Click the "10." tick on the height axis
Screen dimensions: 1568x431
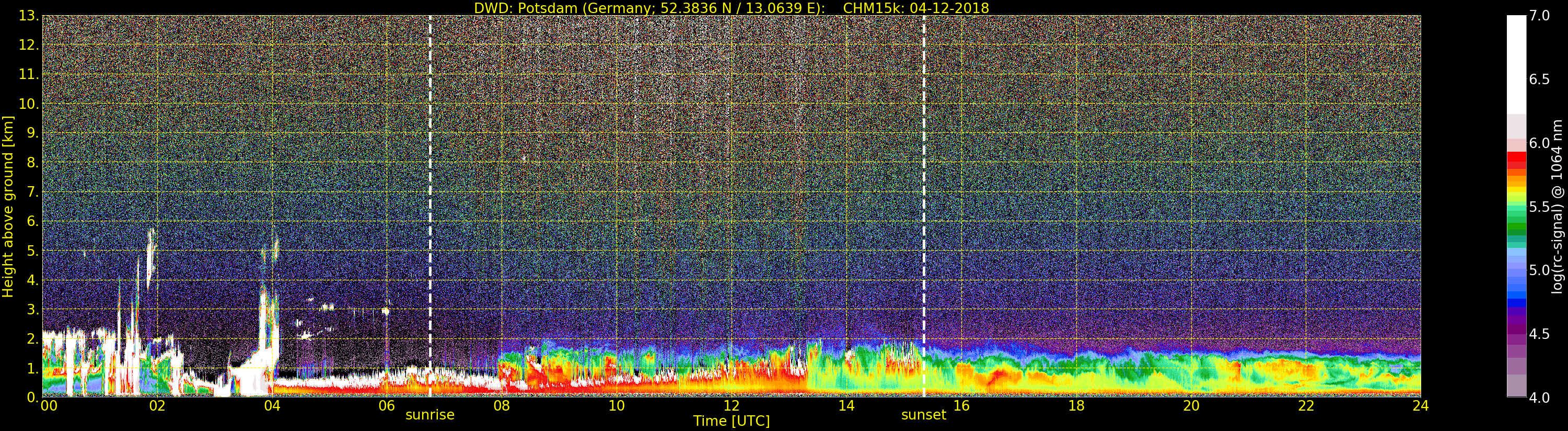29,104
